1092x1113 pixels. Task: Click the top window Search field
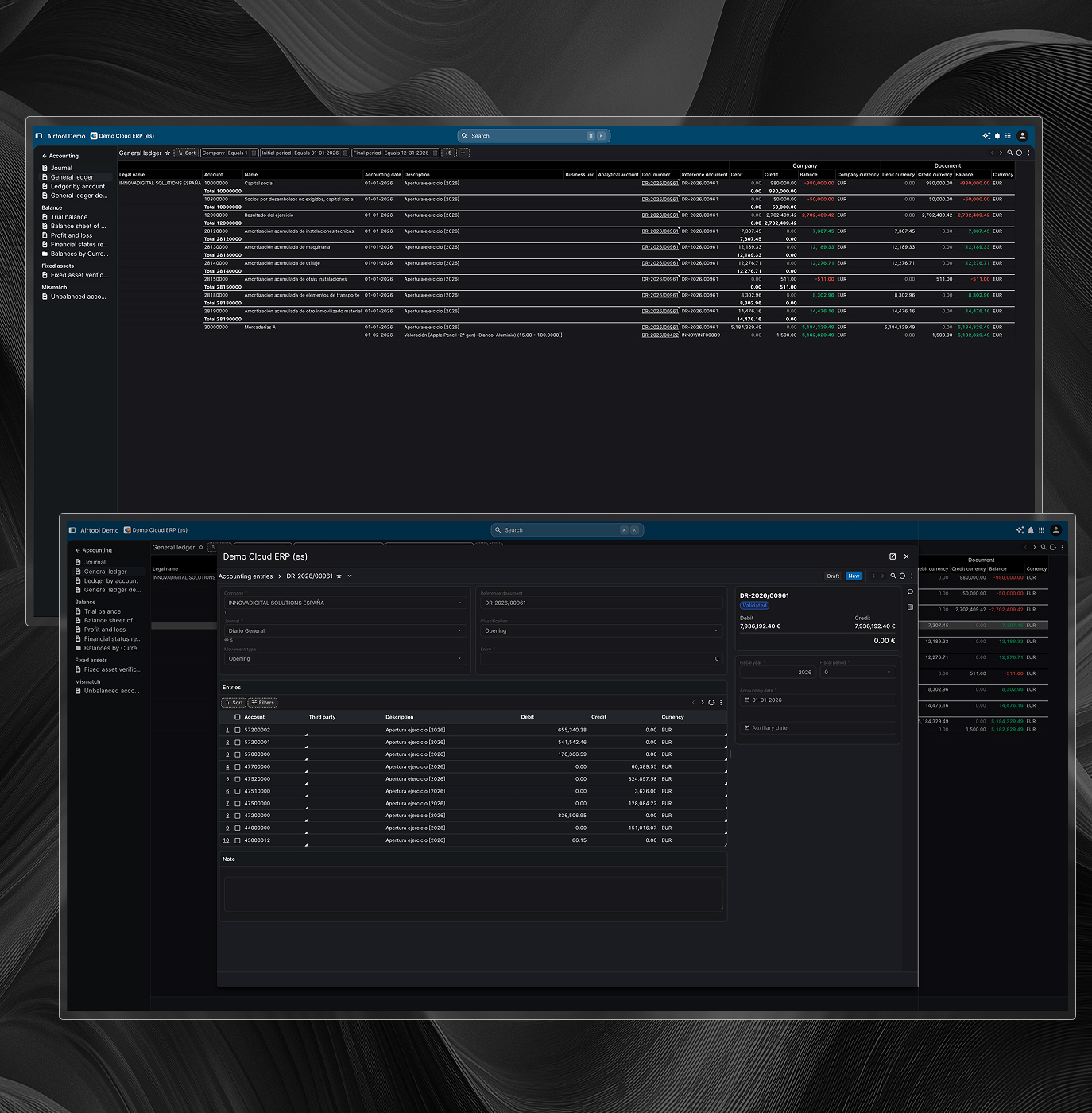point(533,136)
